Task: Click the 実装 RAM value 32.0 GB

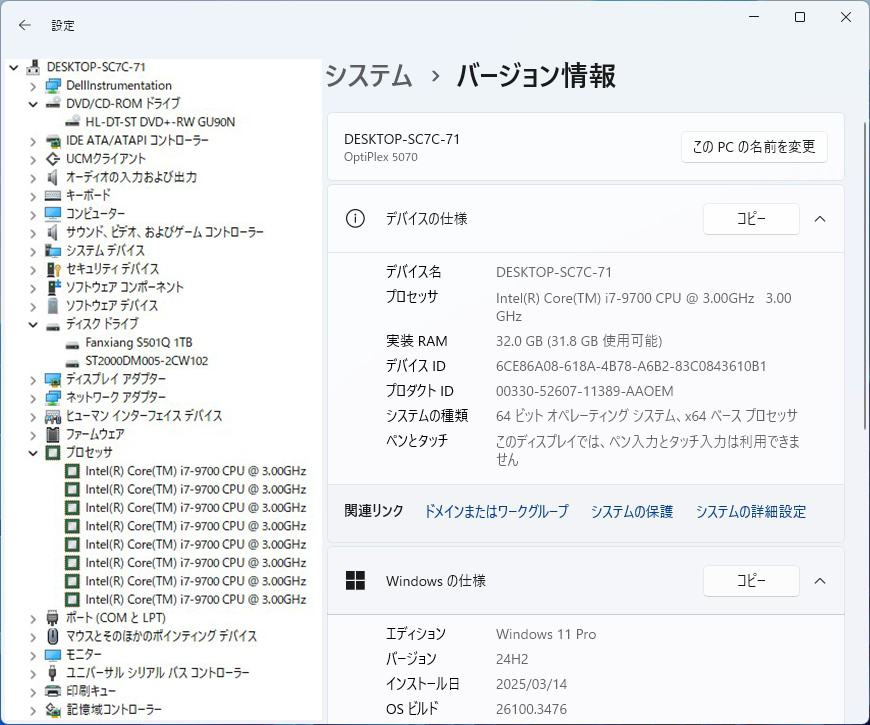Action: pos(579,341)
